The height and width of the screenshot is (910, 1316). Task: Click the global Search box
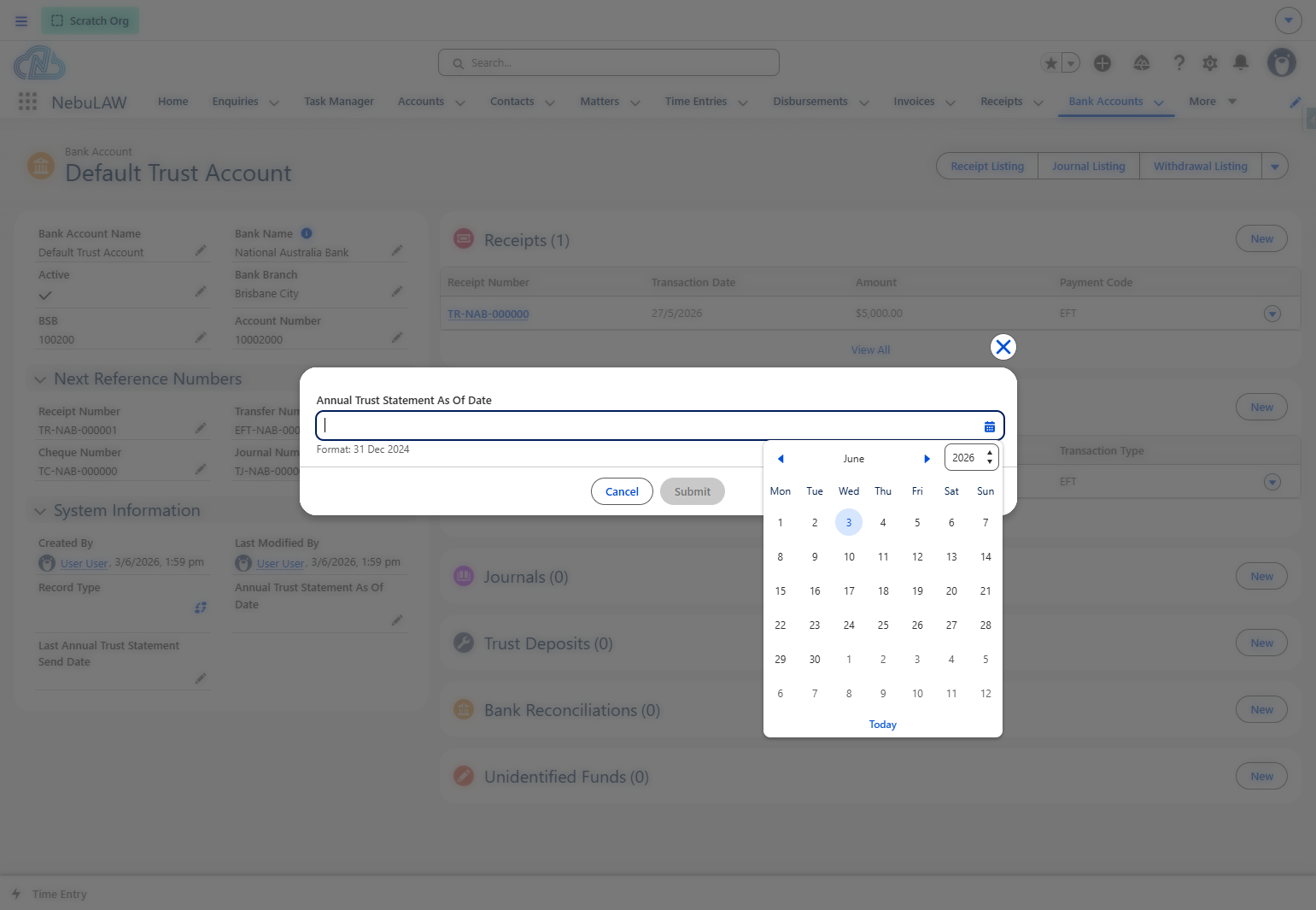[x=609, y=62]
